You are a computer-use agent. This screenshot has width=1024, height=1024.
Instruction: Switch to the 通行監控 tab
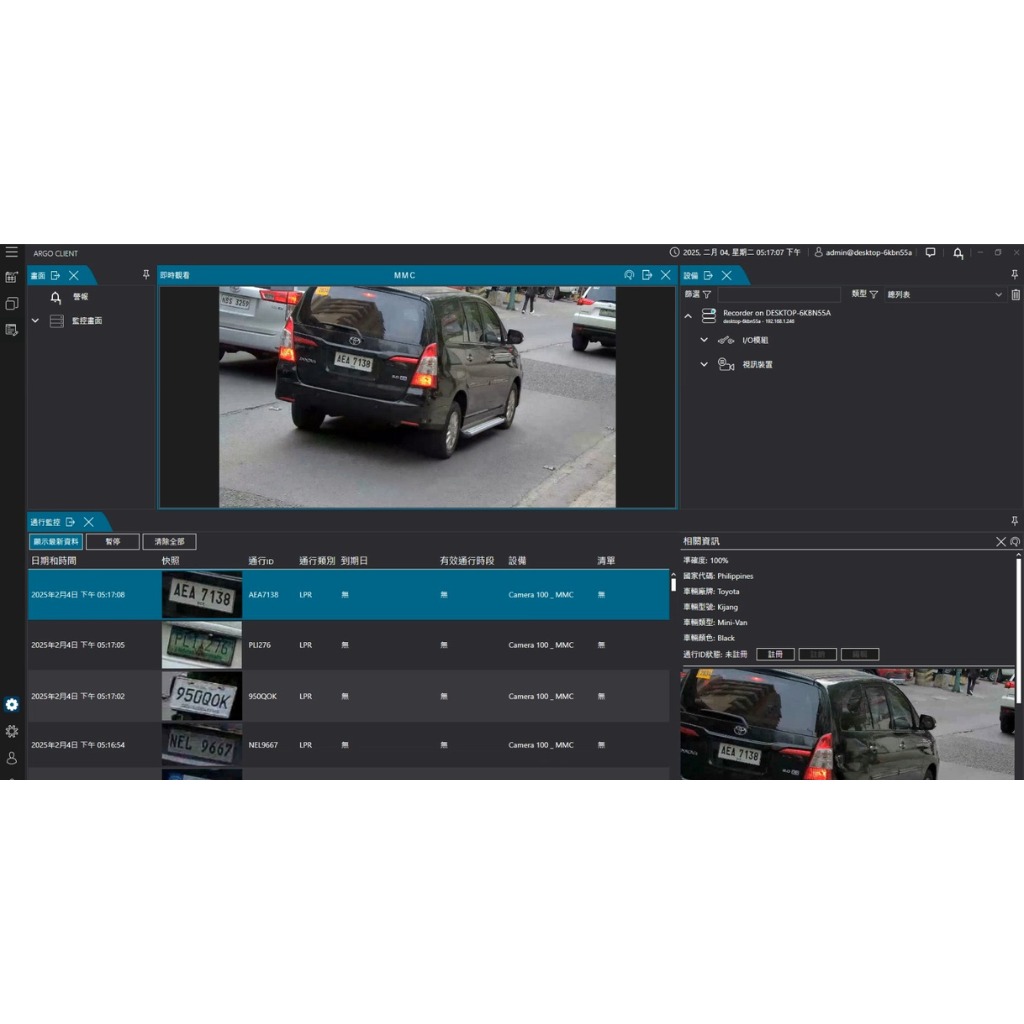tap(46, 522)
